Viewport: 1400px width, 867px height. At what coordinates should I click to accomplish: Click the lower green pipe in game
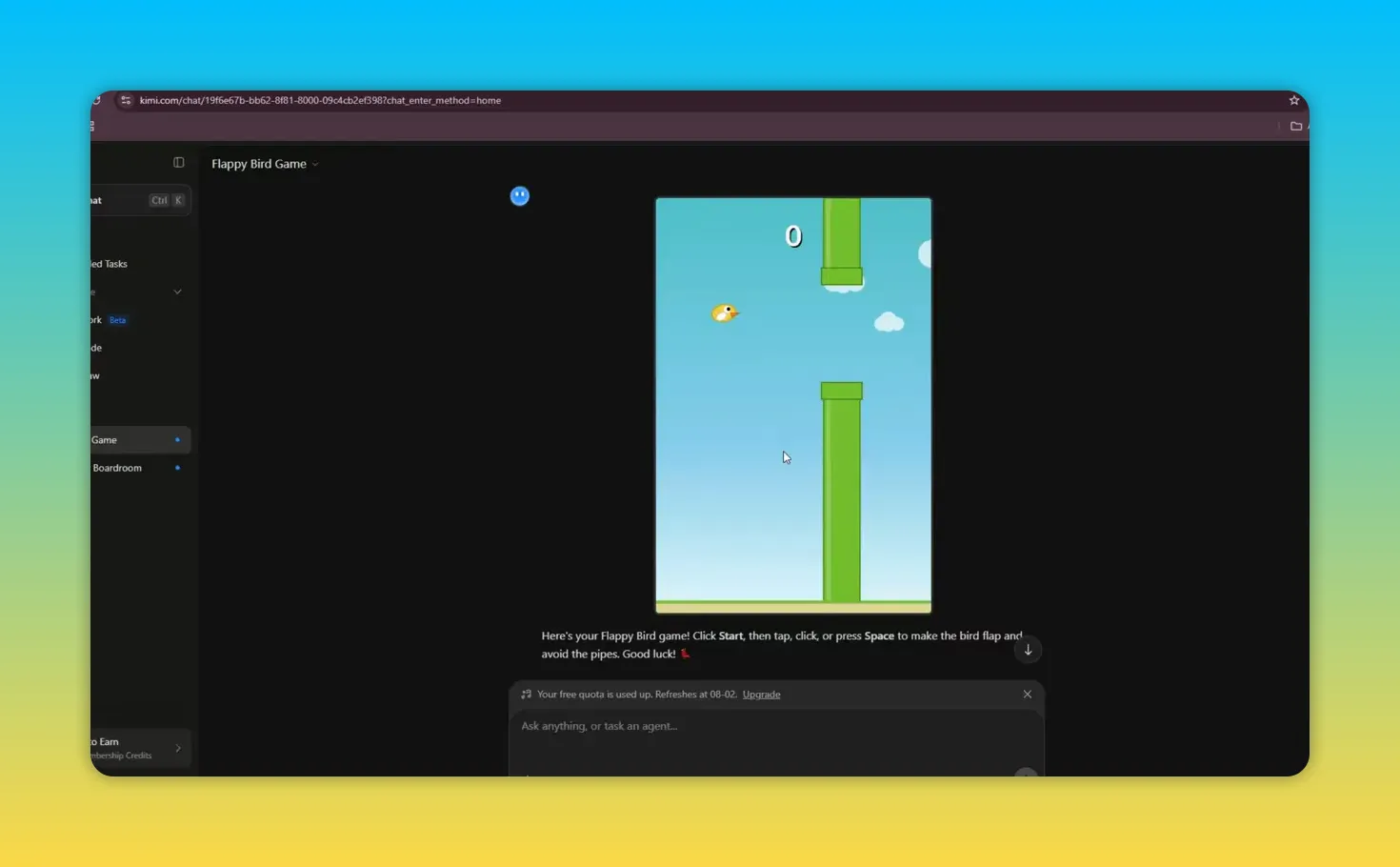click(842, 492)
